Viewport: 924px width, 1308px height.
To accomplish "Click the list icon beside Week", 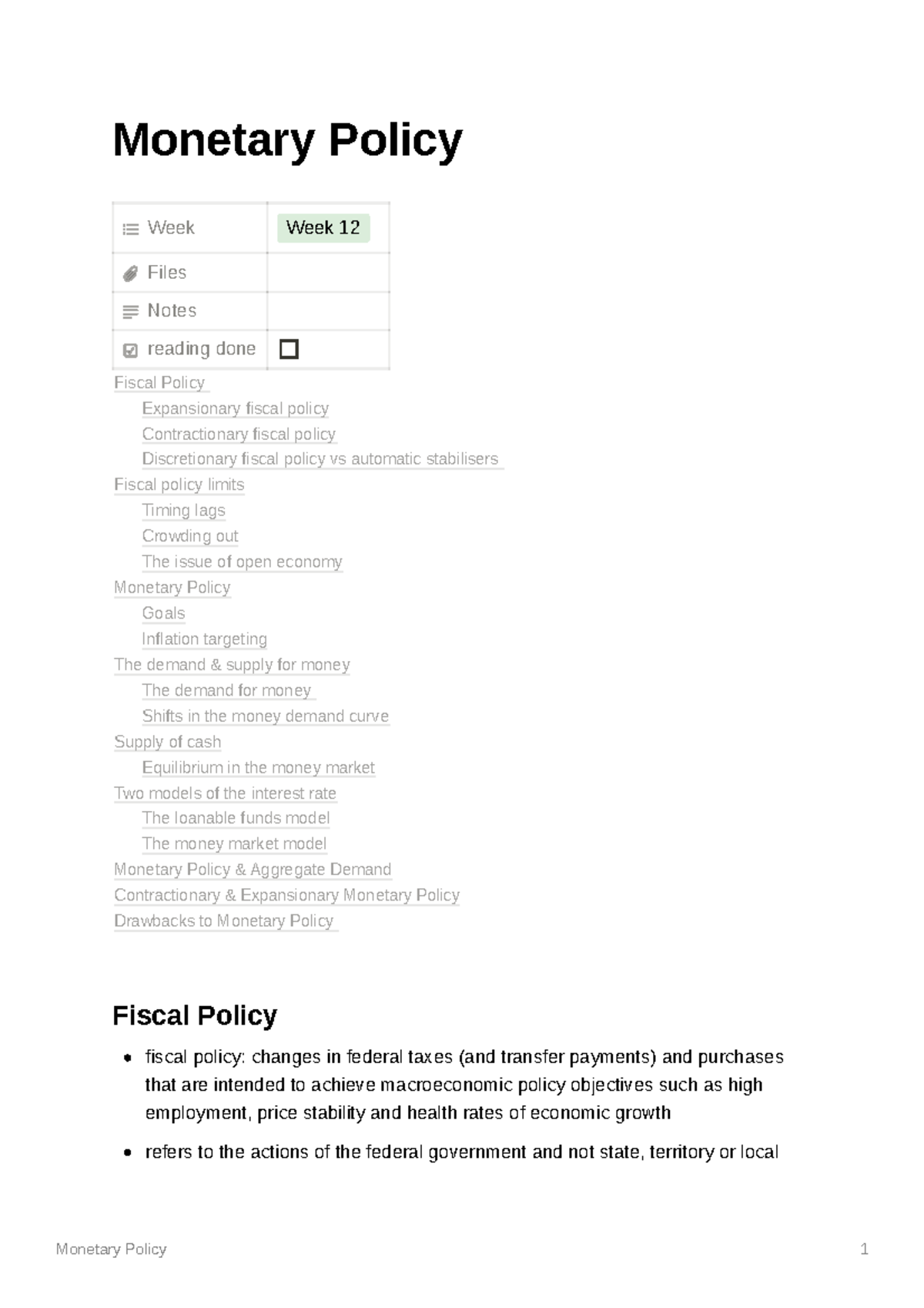I will [x=131, y=229].
